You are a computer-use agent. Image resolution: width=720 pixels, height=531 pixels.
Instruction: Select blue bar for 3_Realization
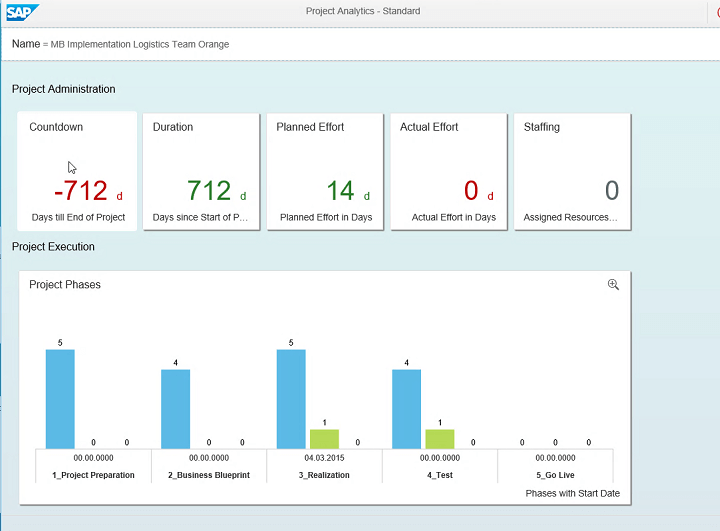291,399
